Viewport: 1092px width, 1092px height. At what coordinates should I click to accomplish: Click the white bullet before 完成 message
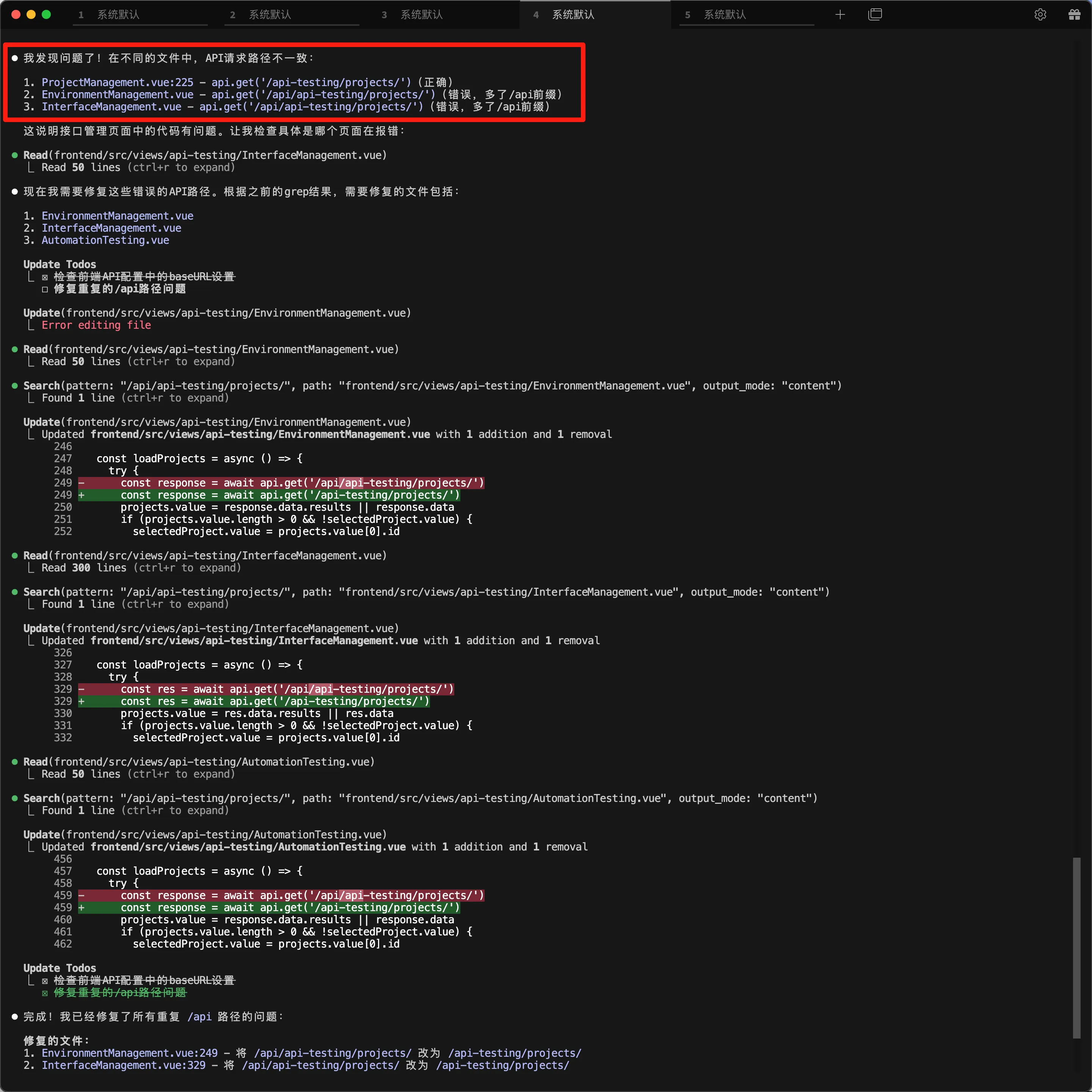tap(15, 1017)
